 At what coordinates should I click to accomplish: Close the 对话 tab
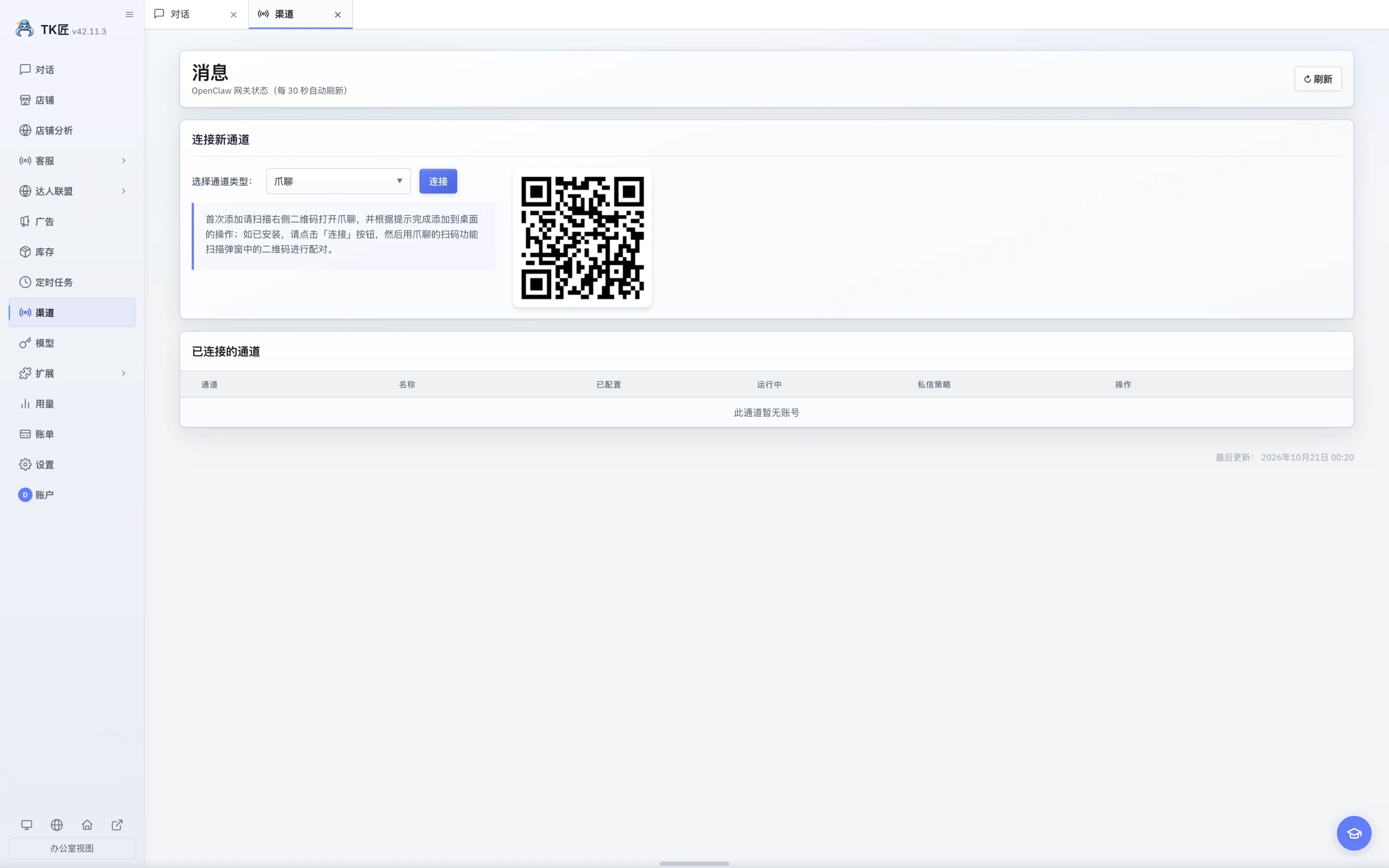234,15
